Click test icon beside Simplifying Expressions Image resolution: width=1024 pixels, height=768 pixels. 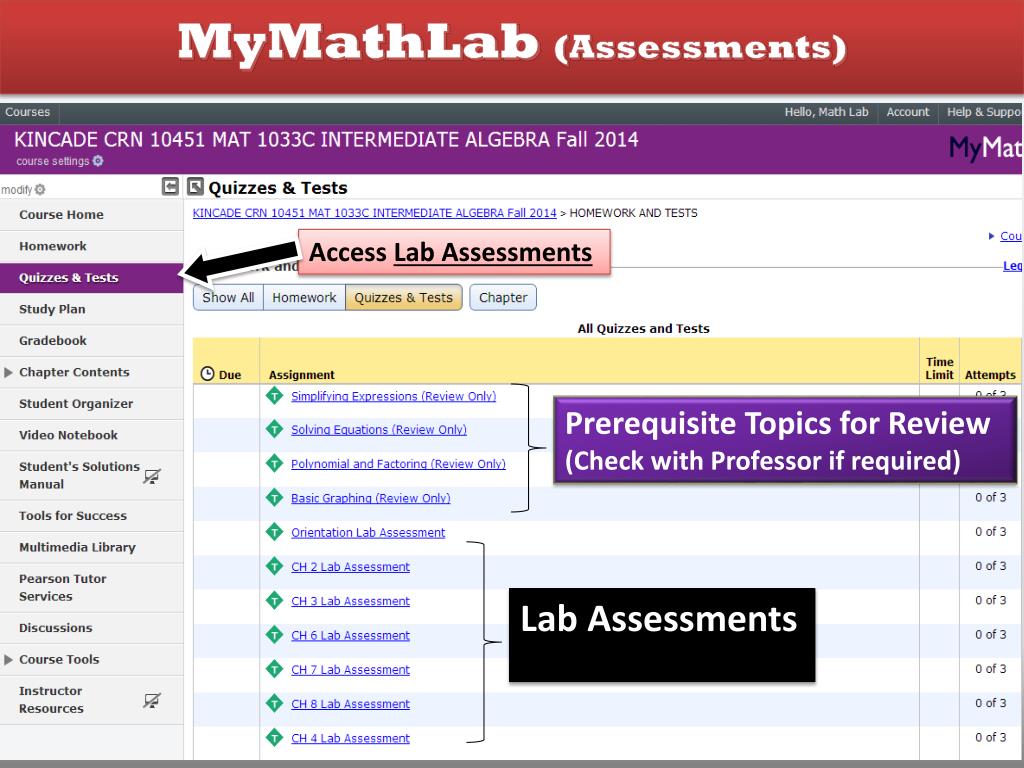coord(274,395)
